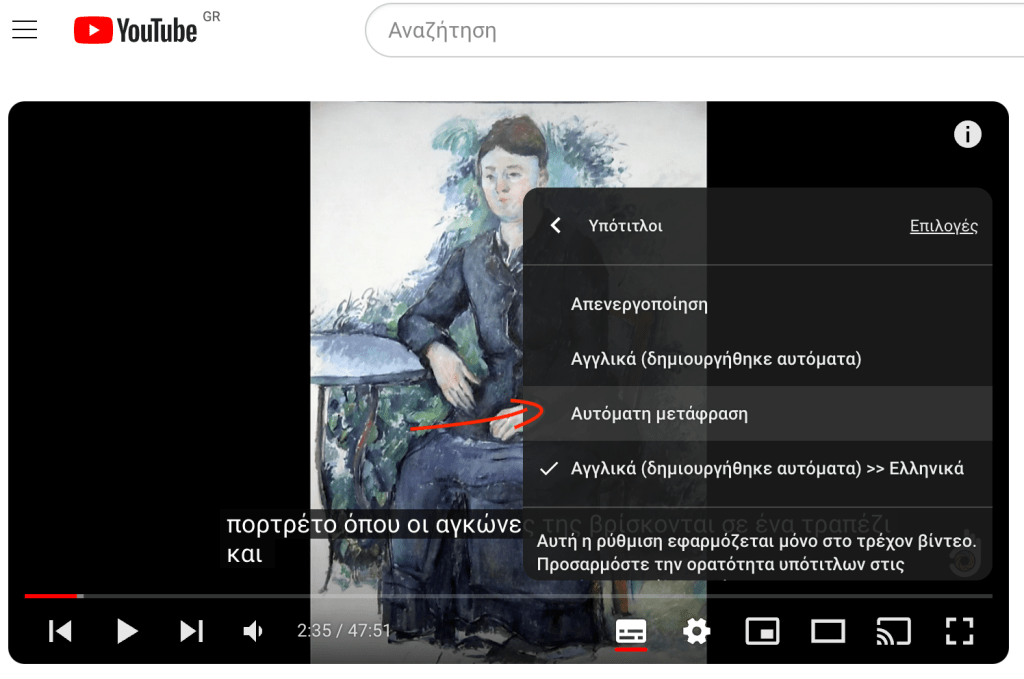Click the YouTube logo
The image size is (1024, 679).
(136, 31)
